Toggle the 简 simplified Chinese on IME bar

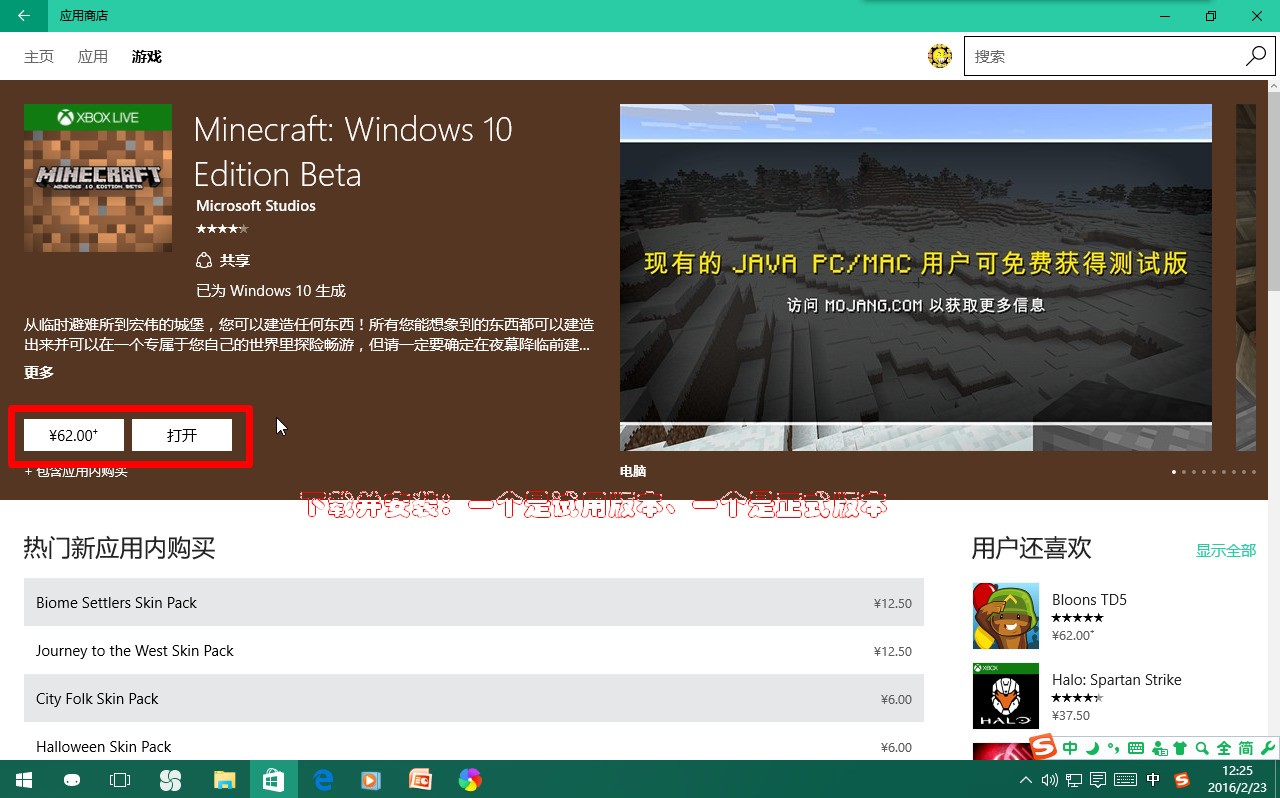(x=1246, y=748)
